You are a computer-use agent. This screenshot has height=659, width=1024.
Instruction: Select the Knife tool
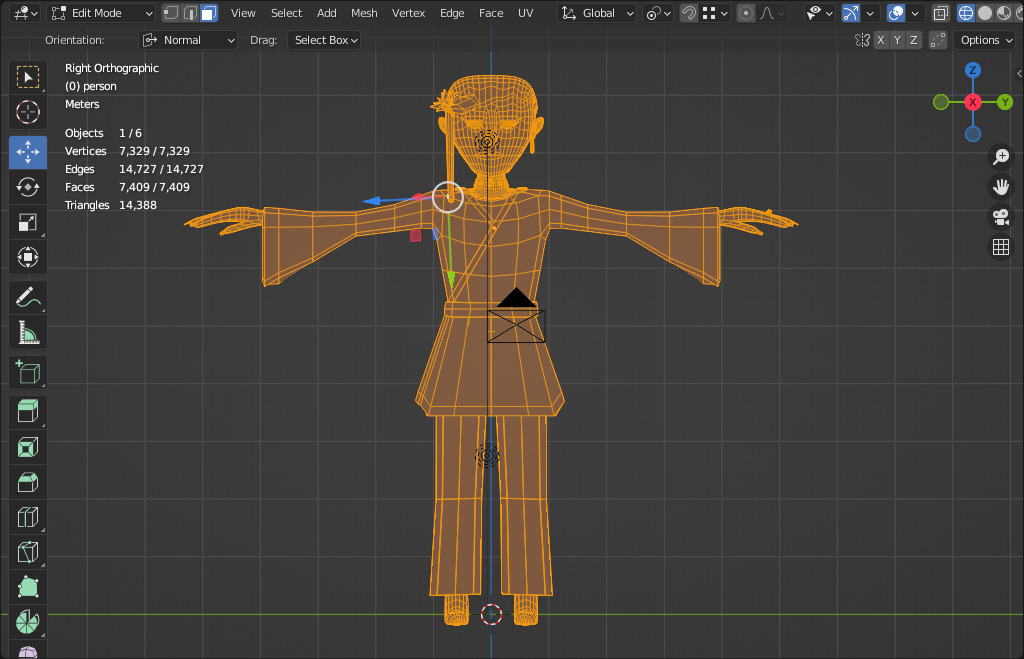pos(27,553)
